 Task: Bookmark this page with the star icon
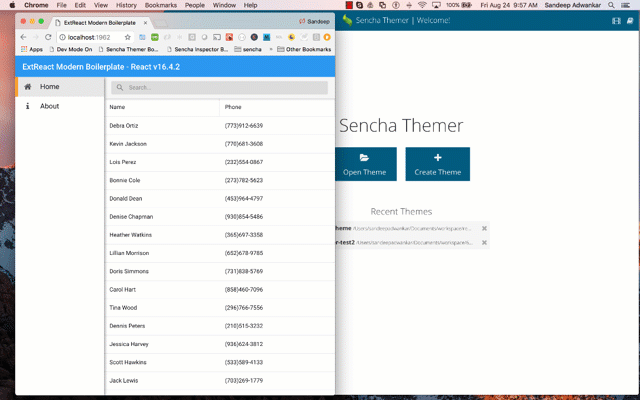coord(127,37)
